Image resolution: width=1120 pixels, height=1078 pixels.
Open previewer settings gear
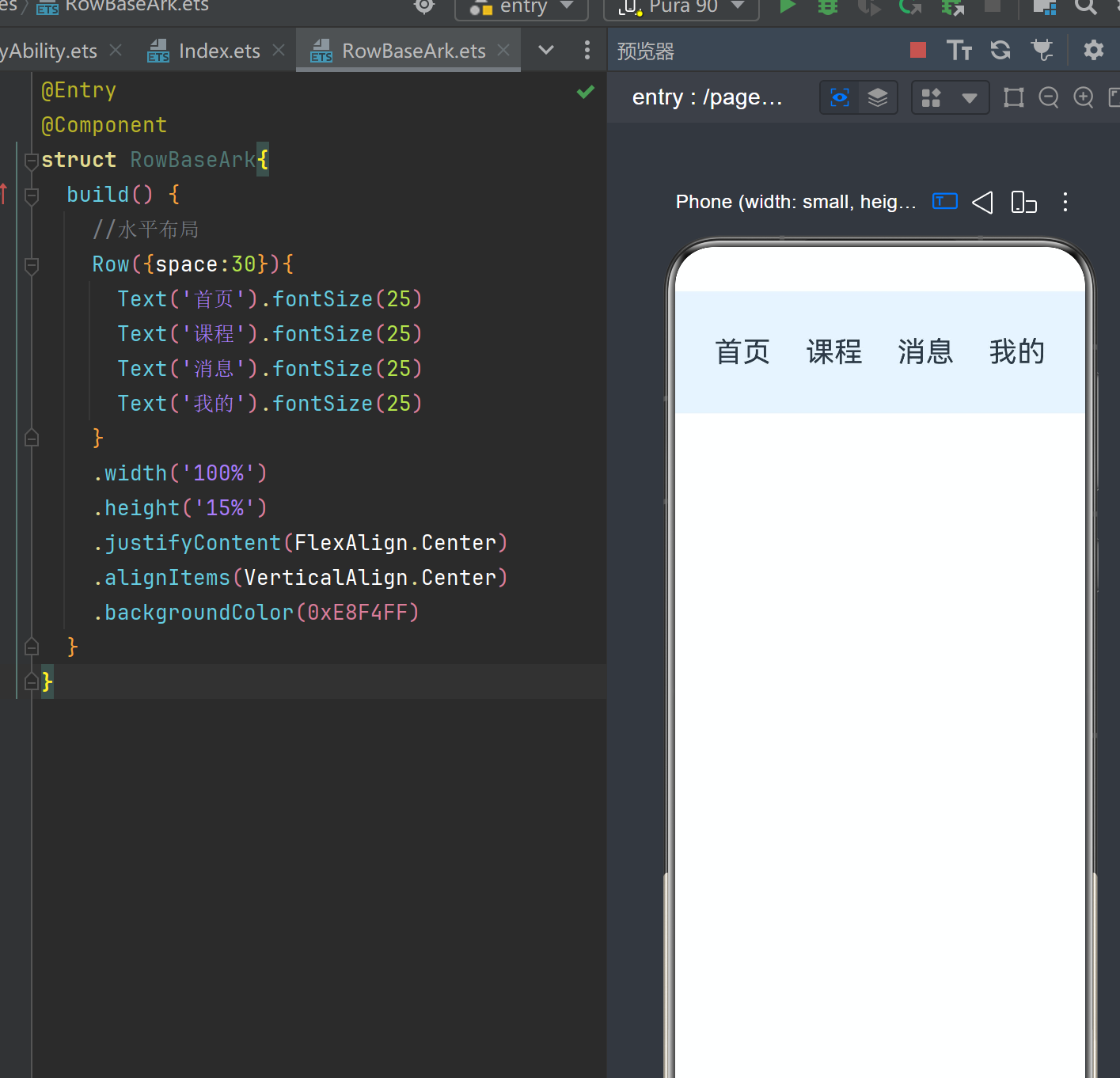pyautogui.click(x=1093, y=50)
